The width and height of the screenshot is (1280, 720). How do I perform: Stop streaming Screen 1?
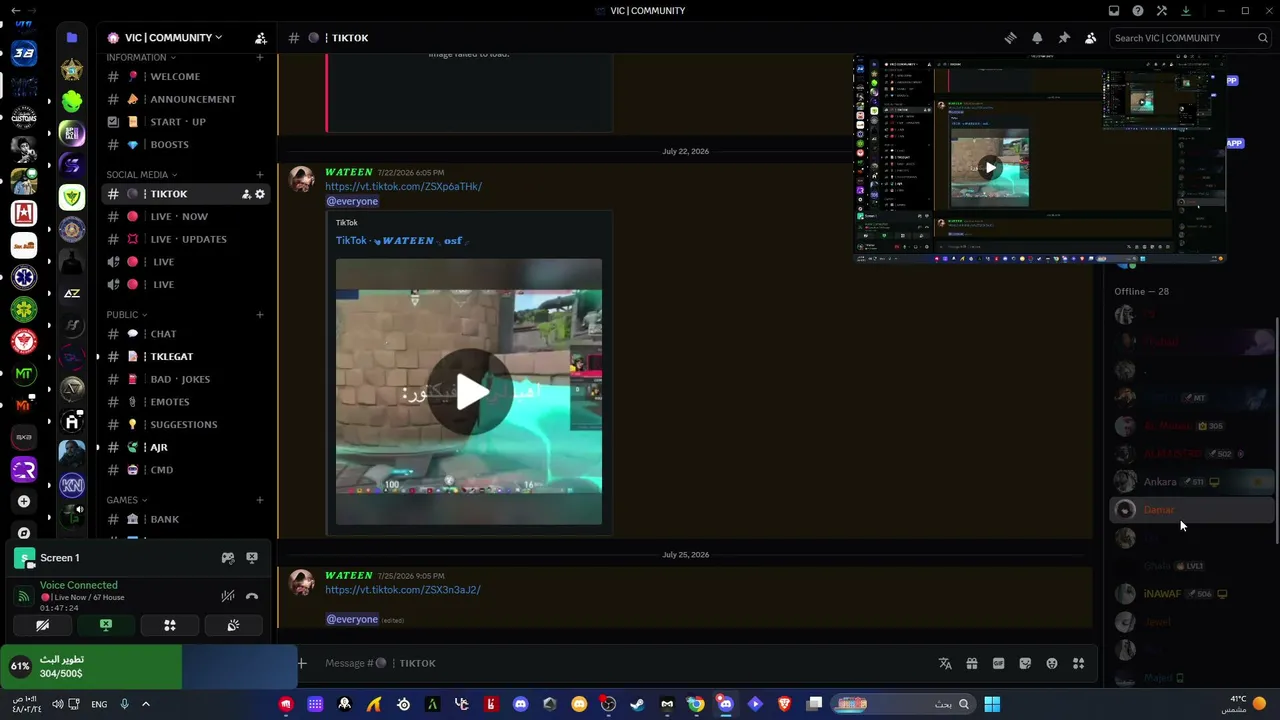click(x=252, y=558)
